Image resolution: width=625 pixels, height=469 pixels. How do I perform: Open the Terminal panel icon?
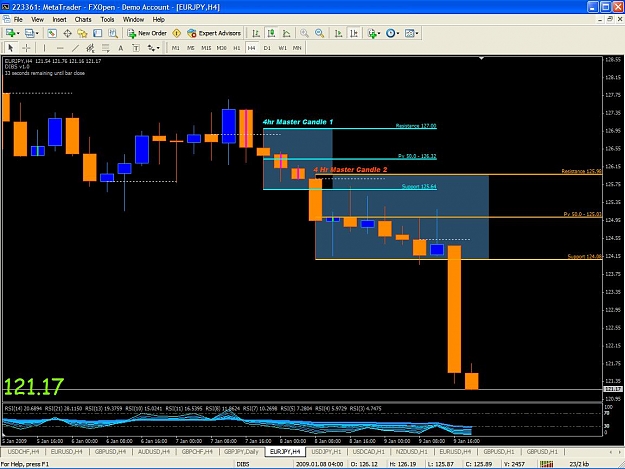[x=98, y=33]
